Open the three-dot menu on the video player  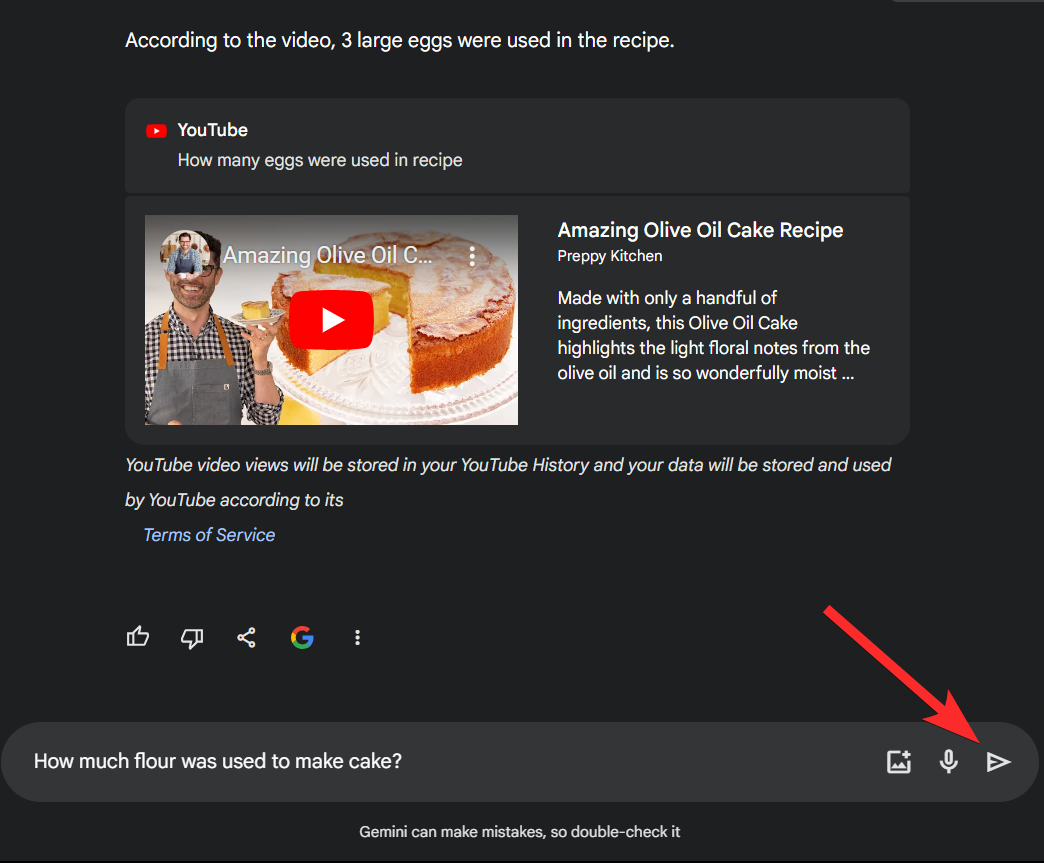(x=473, y=256)
